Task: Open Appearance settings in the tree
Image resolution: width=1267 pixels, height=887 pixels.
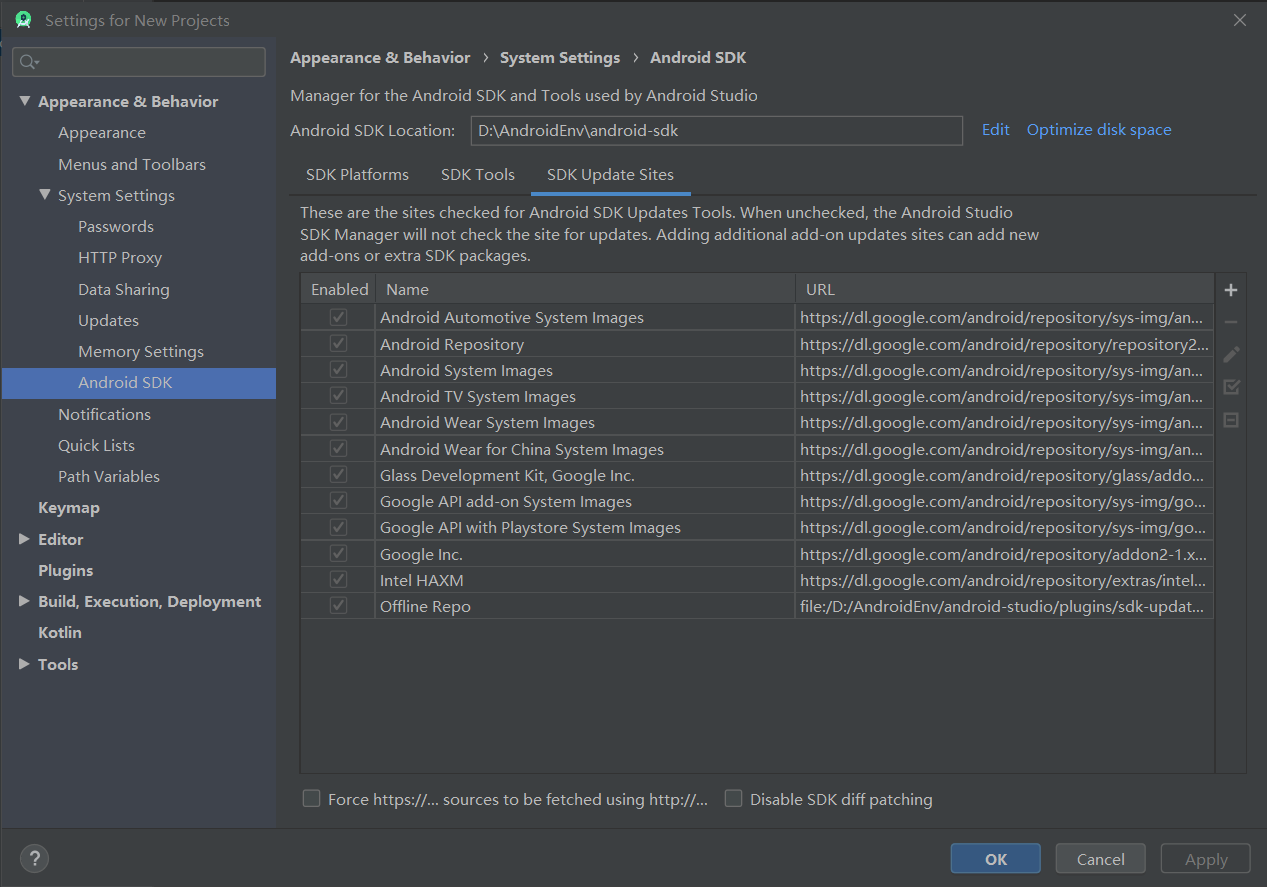Action: coord(102,133)
